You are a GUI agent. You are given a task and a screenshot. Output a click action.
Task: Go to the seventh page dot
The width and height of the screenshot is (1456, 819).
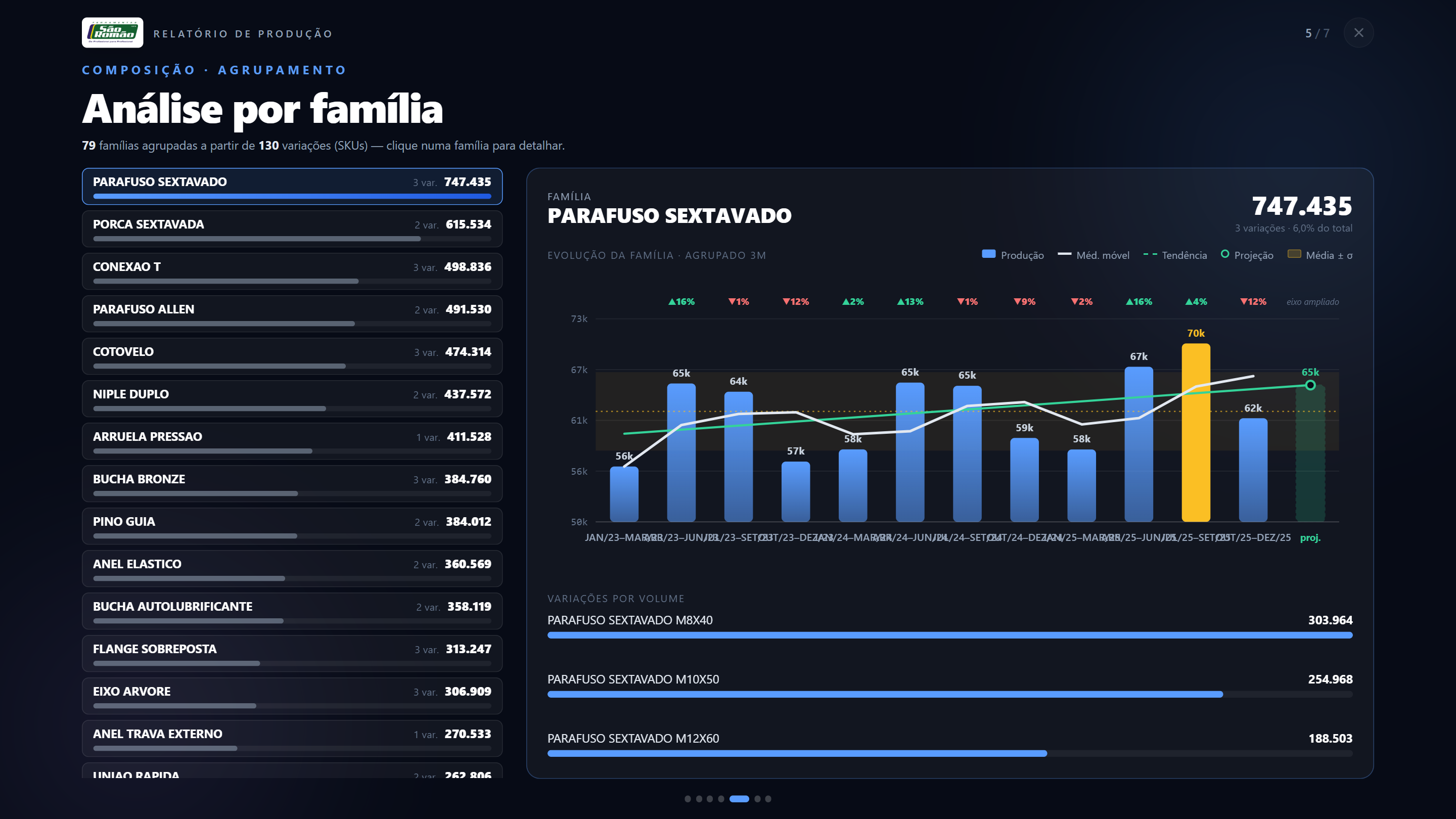pos(768,799)
